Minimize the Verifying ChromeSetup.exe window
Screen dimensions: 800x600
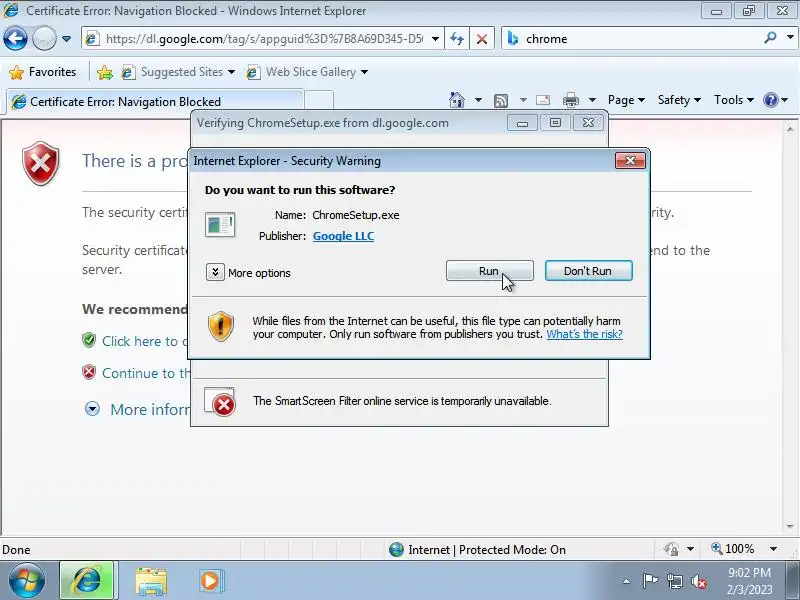coord(522,123)
